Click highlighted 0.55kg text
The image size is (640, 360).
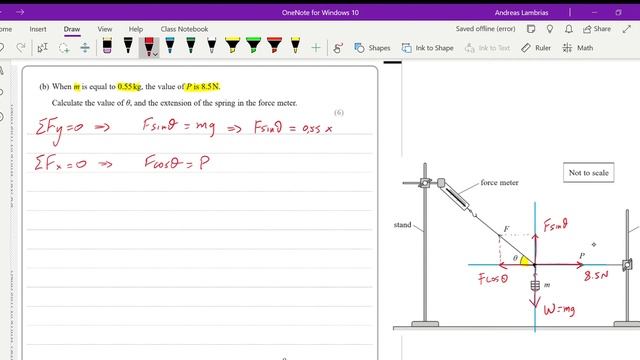tap(129, 87)
